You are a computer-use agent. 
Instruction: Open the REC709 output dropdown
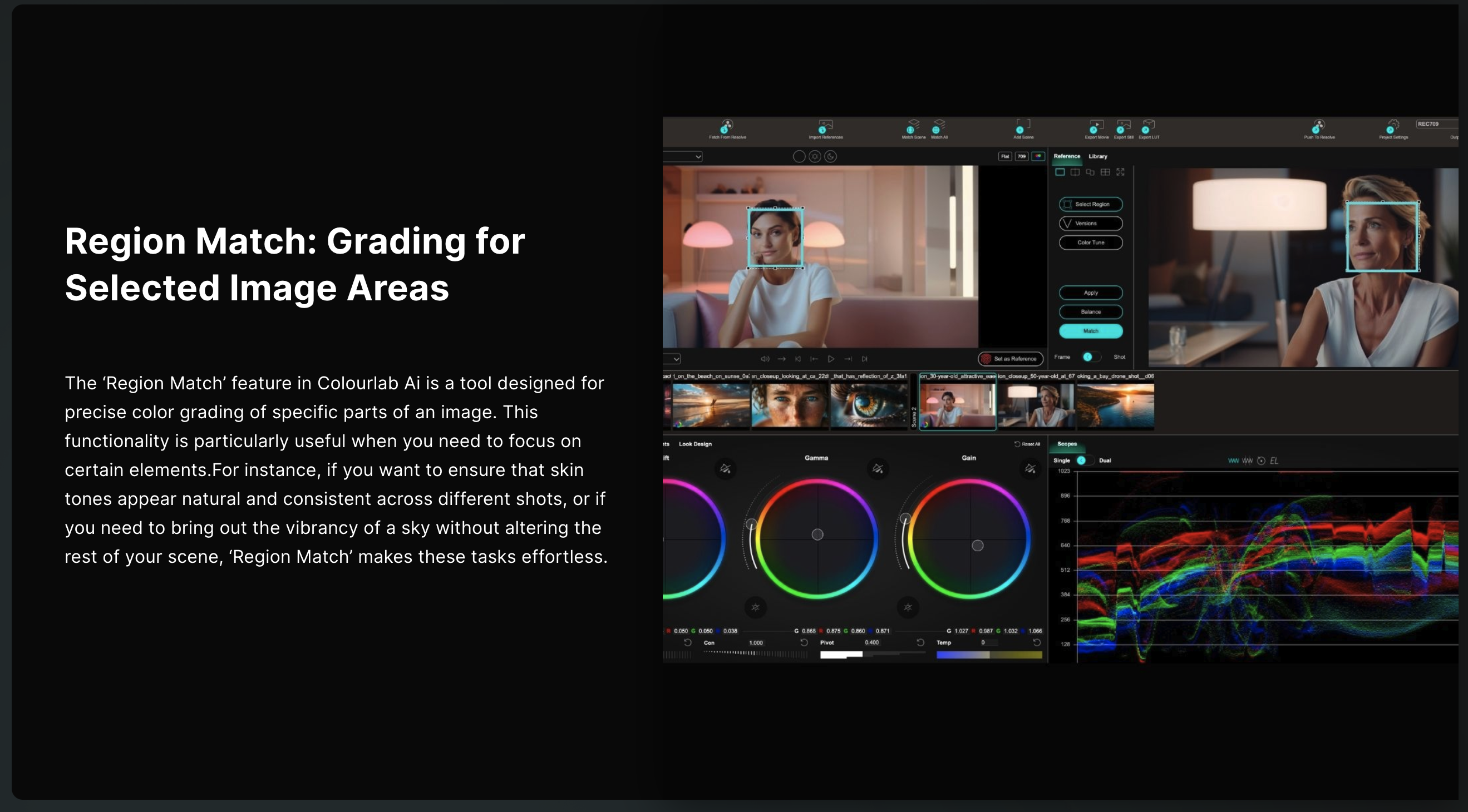point(1437,124)
